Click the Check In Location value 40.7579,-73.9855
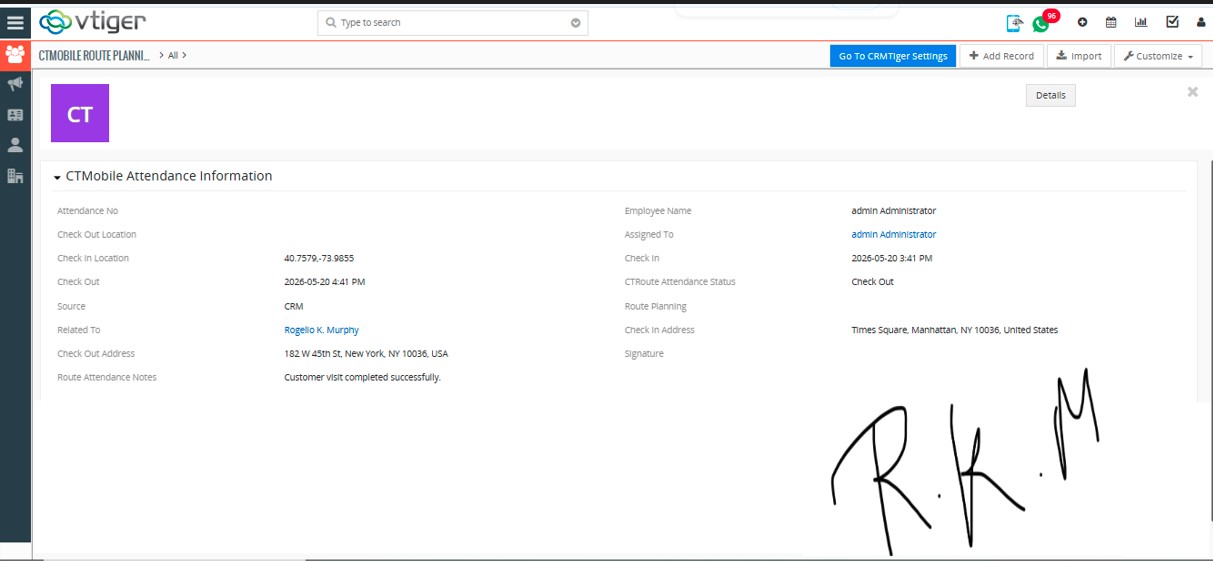Screen dimensions: 1213x562 click(319, 258)
